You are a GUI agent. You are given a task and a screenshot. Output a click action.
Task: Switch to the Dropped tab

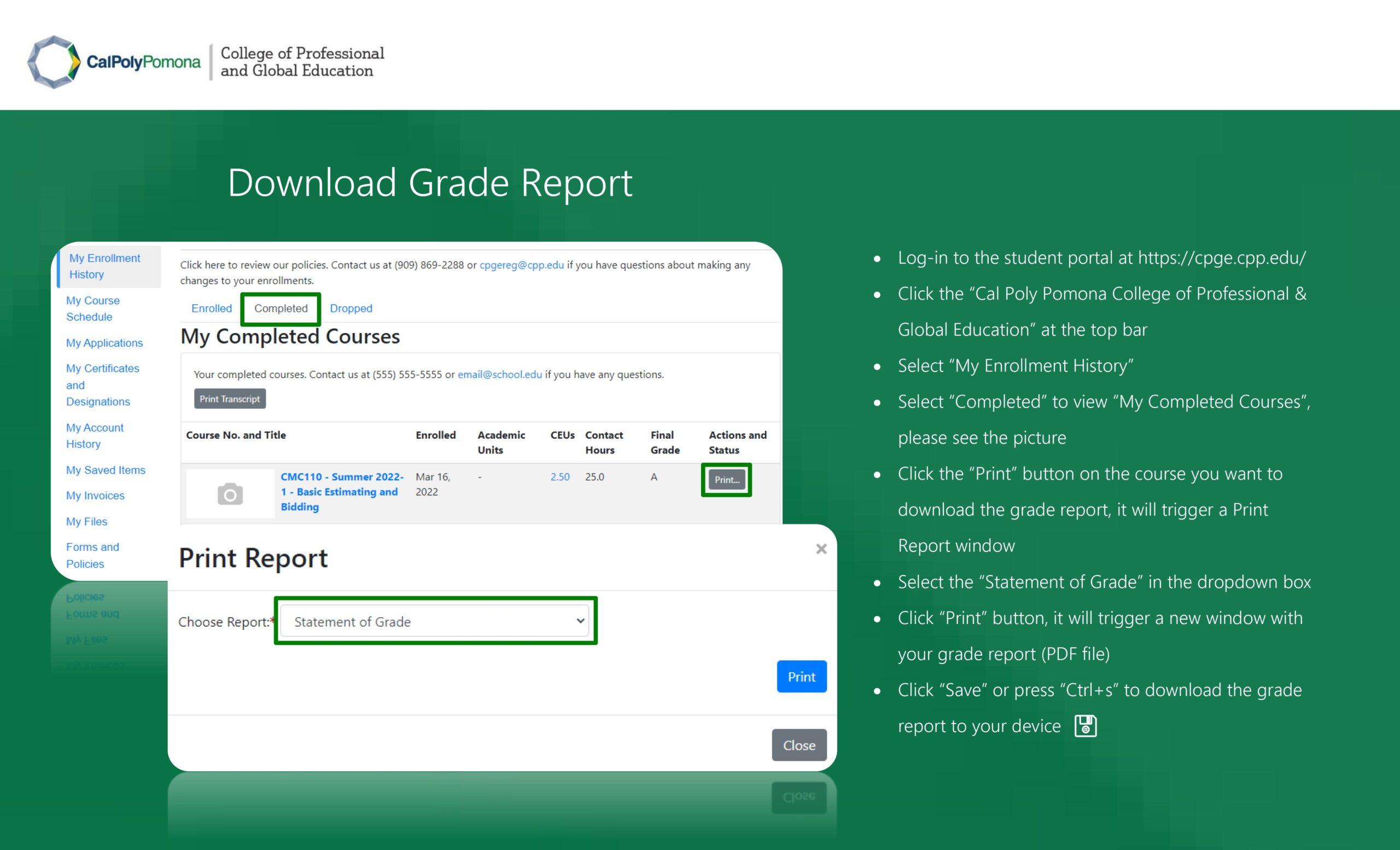point(351,308)
